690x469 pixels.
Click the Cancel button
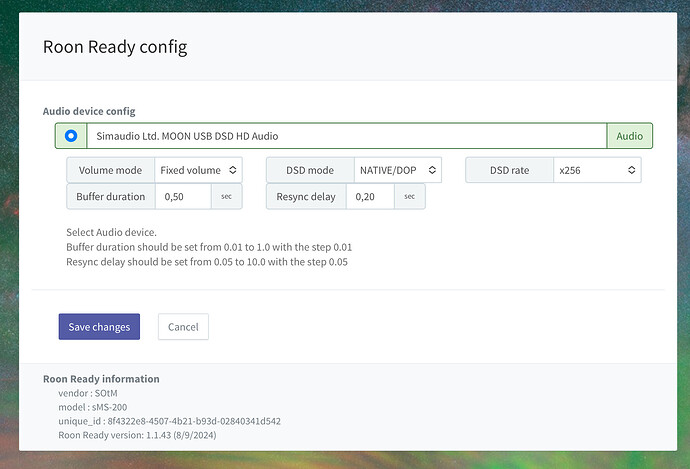(184, 326)
